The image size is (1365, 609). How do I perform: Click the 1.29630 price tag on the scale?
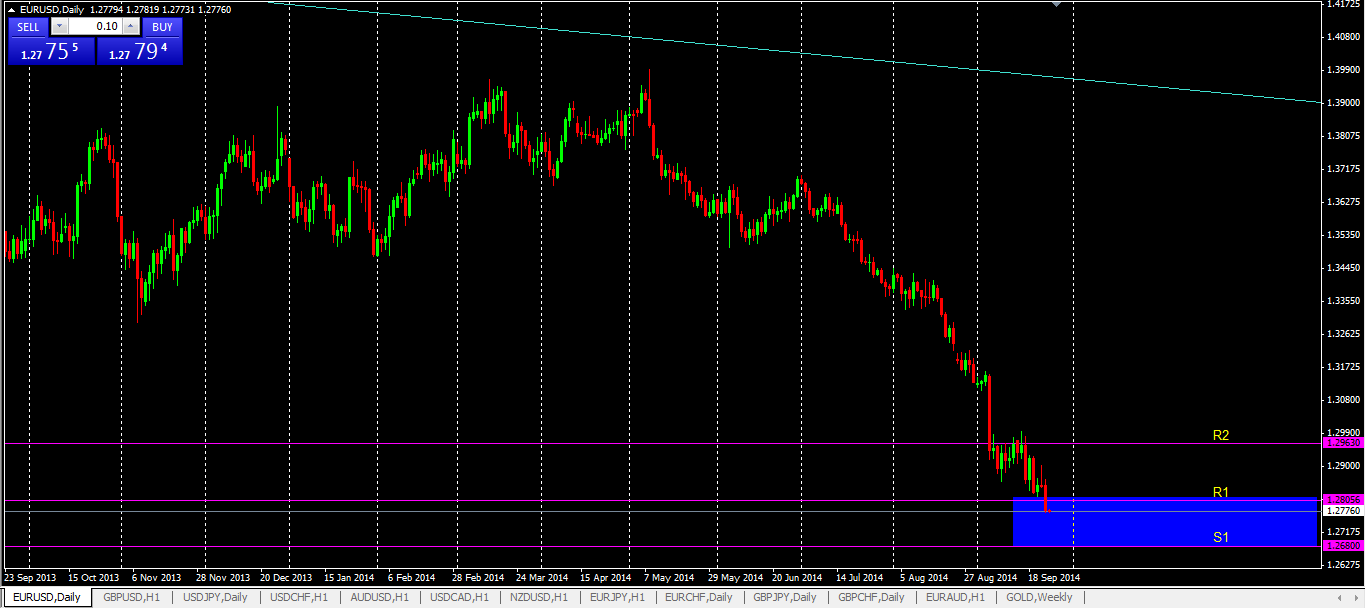coord(1342,443)
